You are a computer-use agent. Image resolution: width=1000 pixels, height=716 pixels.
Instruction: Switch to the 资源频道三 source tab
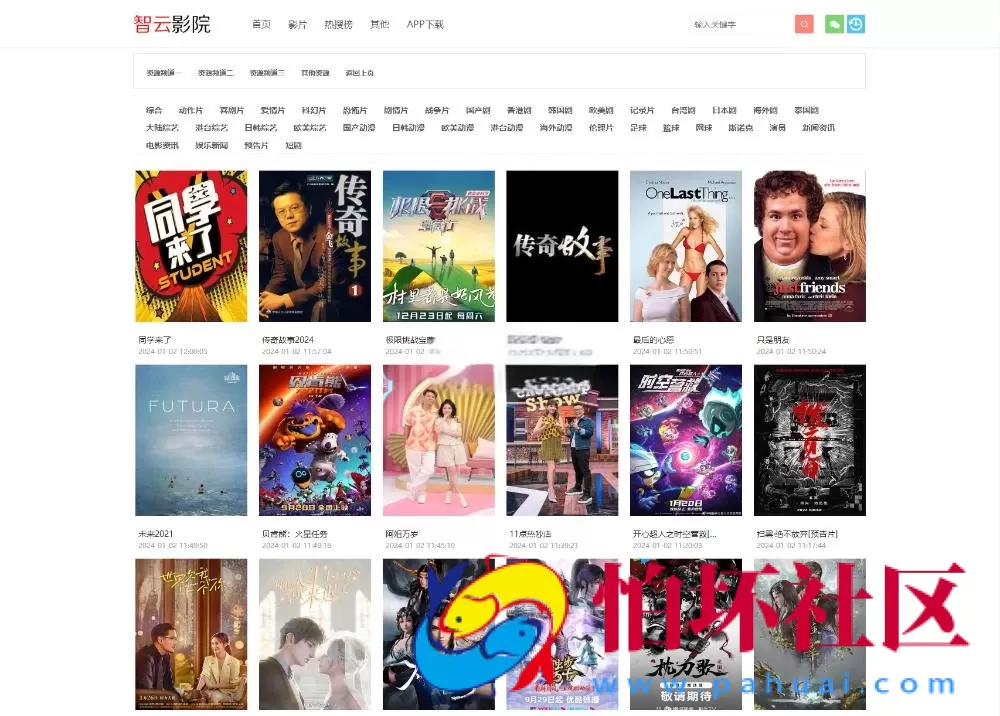coord(270,72)
